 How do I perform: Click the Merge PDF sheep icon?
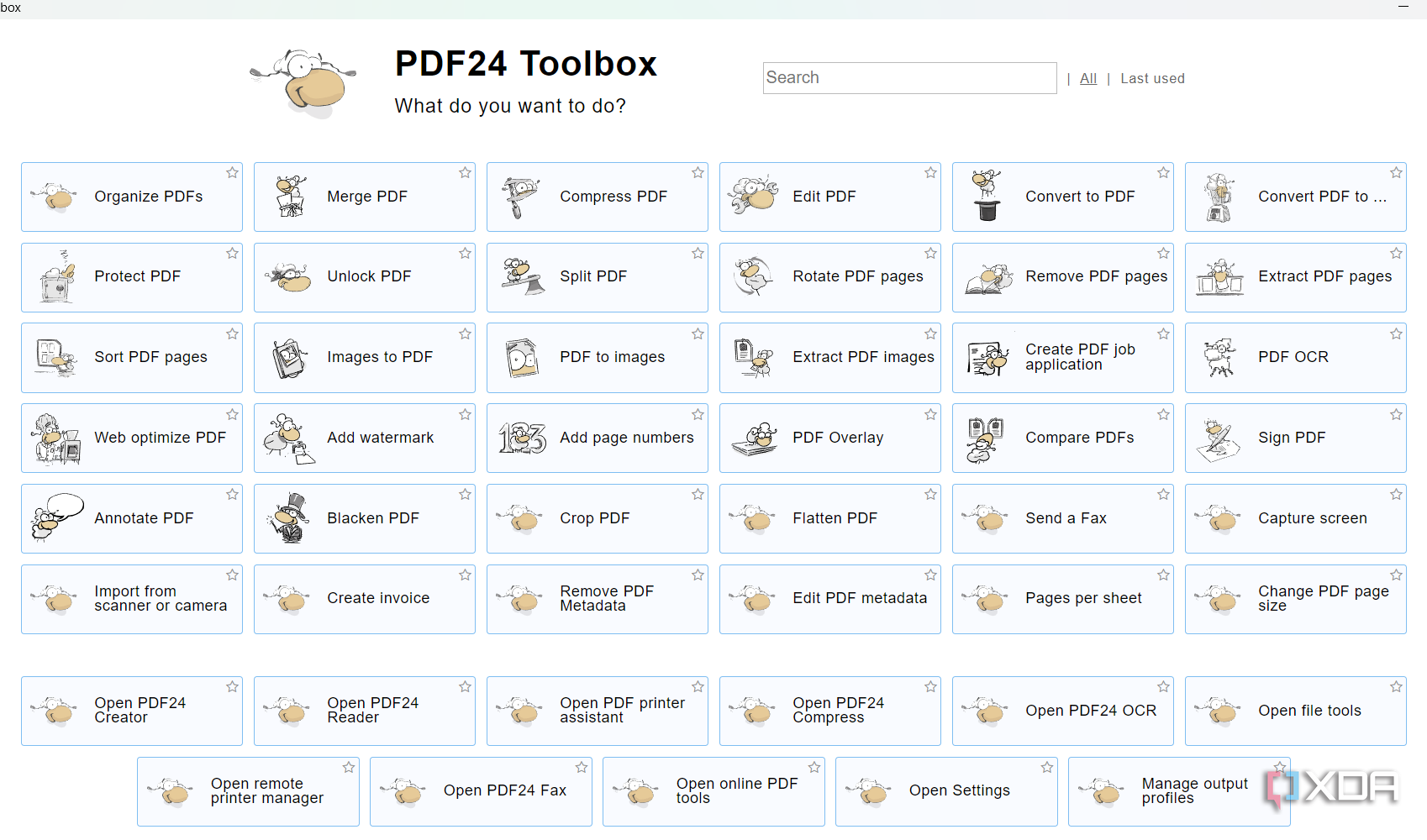[x=290, y=197]
